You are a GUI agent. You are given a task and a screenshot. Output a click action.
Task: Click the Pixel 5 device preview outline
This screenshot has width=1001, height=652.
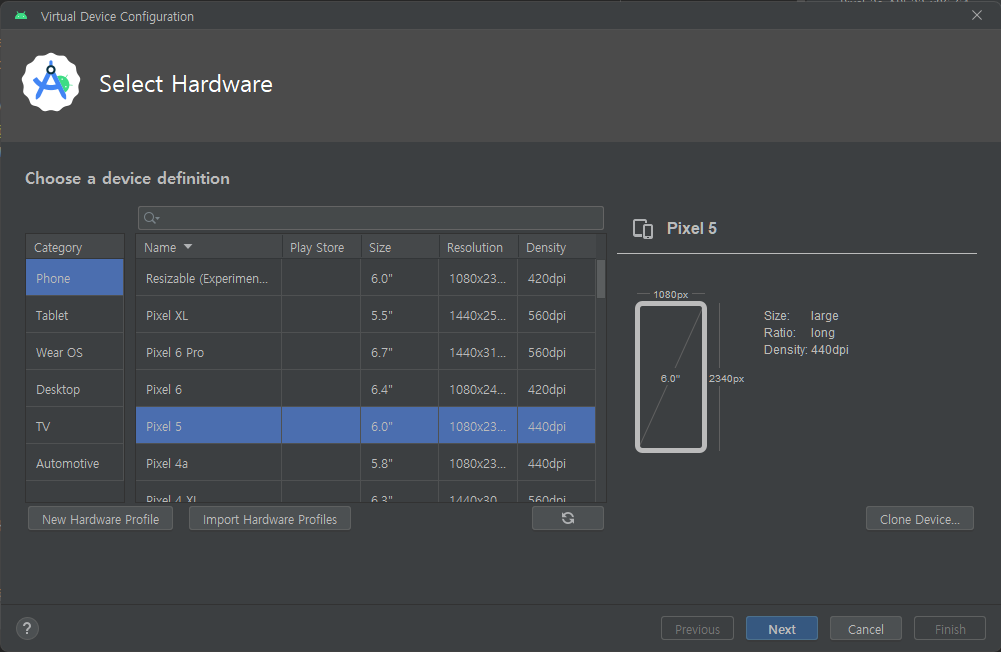pyautogui.click(x=670, y=377)
